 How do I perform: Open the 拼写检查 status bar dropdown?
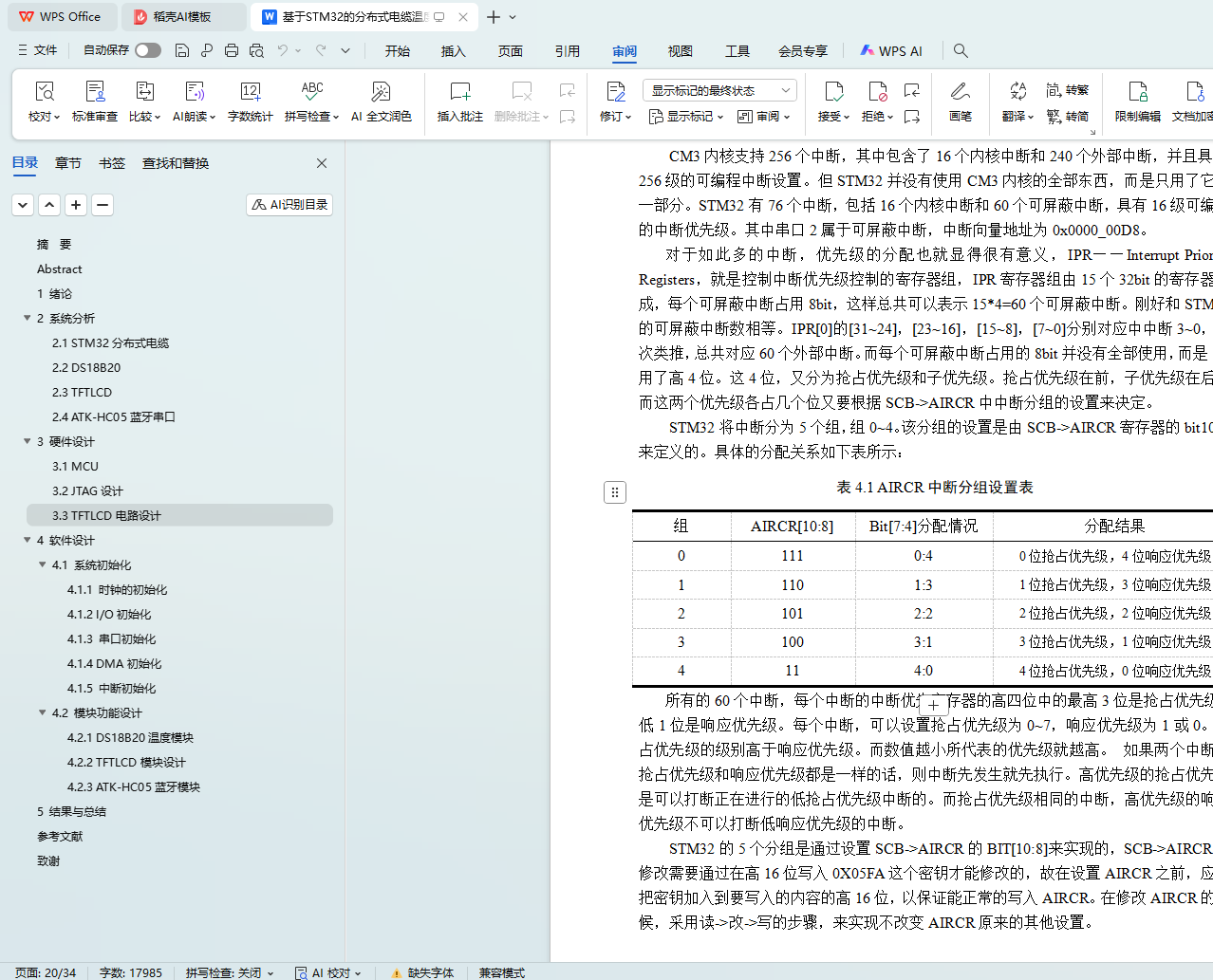pos(230,972)
